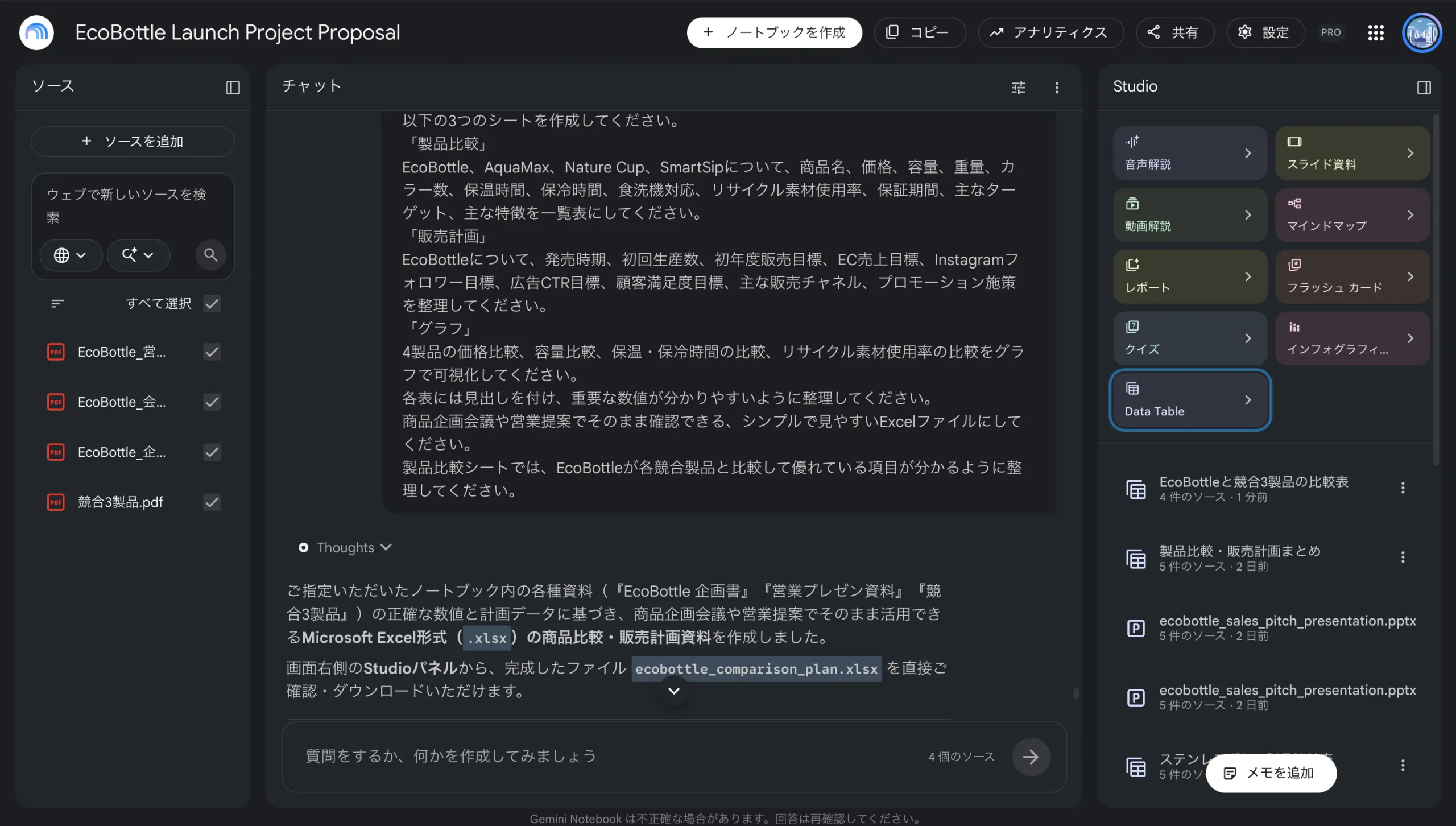Jump to the chat bottom via down-arrow button
The width and height of the screenshot is (1456, 826).
(x=674, y=691)
